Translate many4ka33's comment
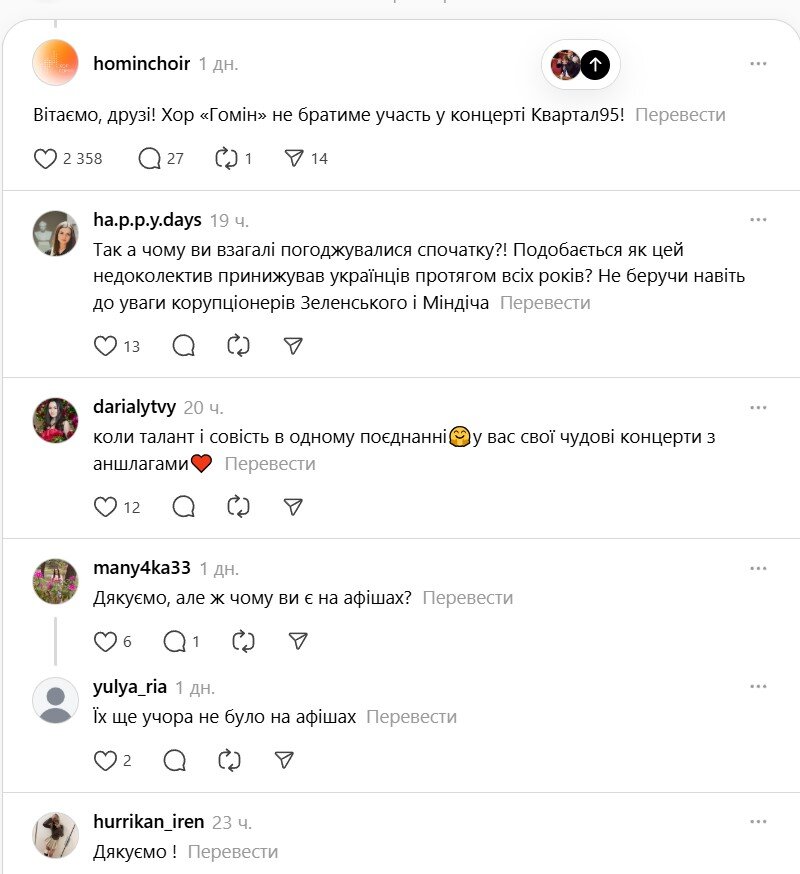The height and width of the screenshot is (874, 800). tap(467, 598)
